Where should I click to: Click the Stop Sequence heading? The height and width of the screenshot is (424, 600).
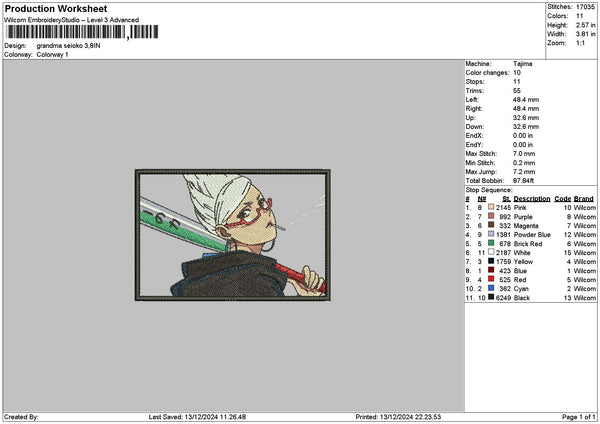[x=489, y=190]
